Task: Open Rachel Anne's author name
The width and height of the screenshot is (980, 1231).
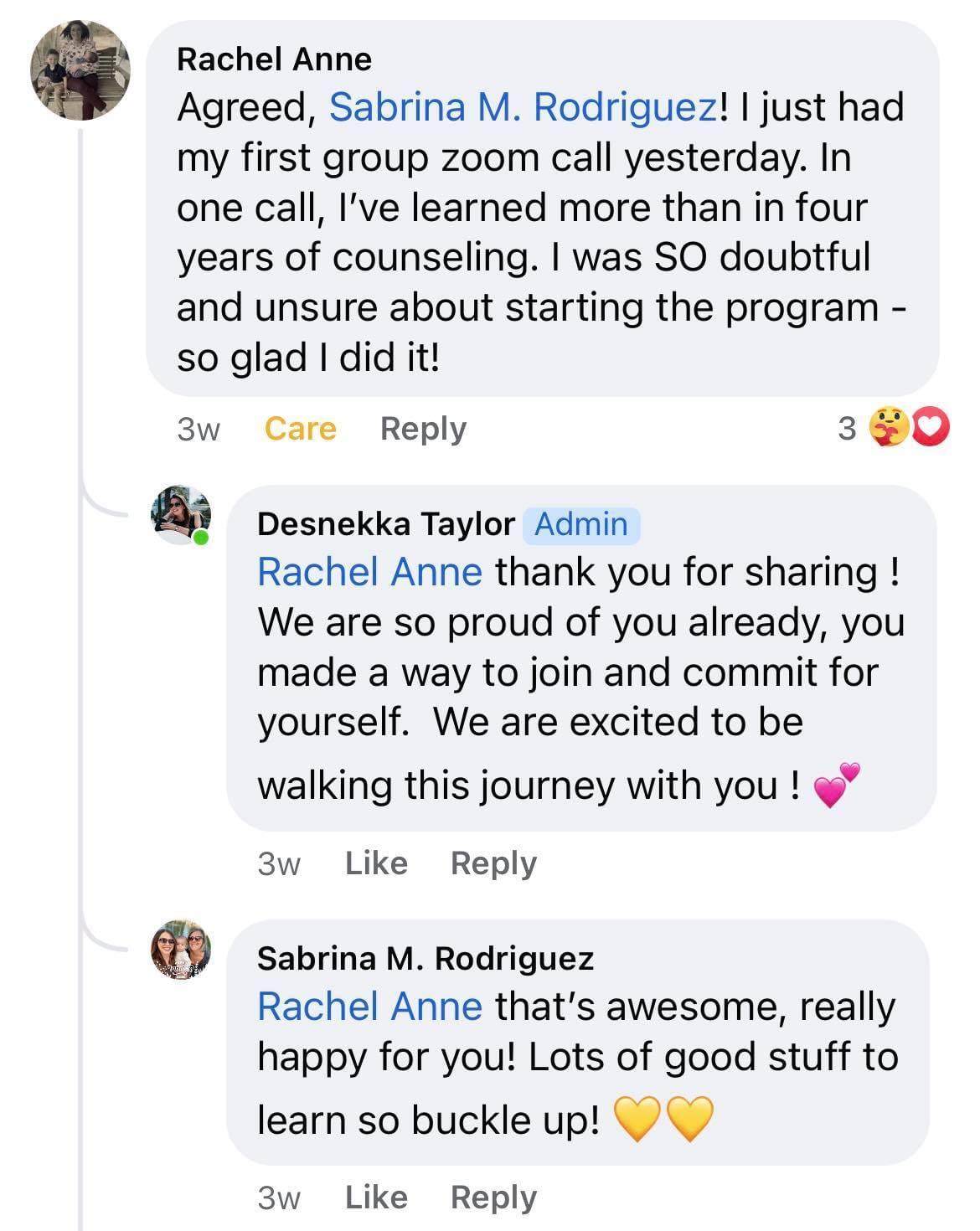Action: point(274,59)
